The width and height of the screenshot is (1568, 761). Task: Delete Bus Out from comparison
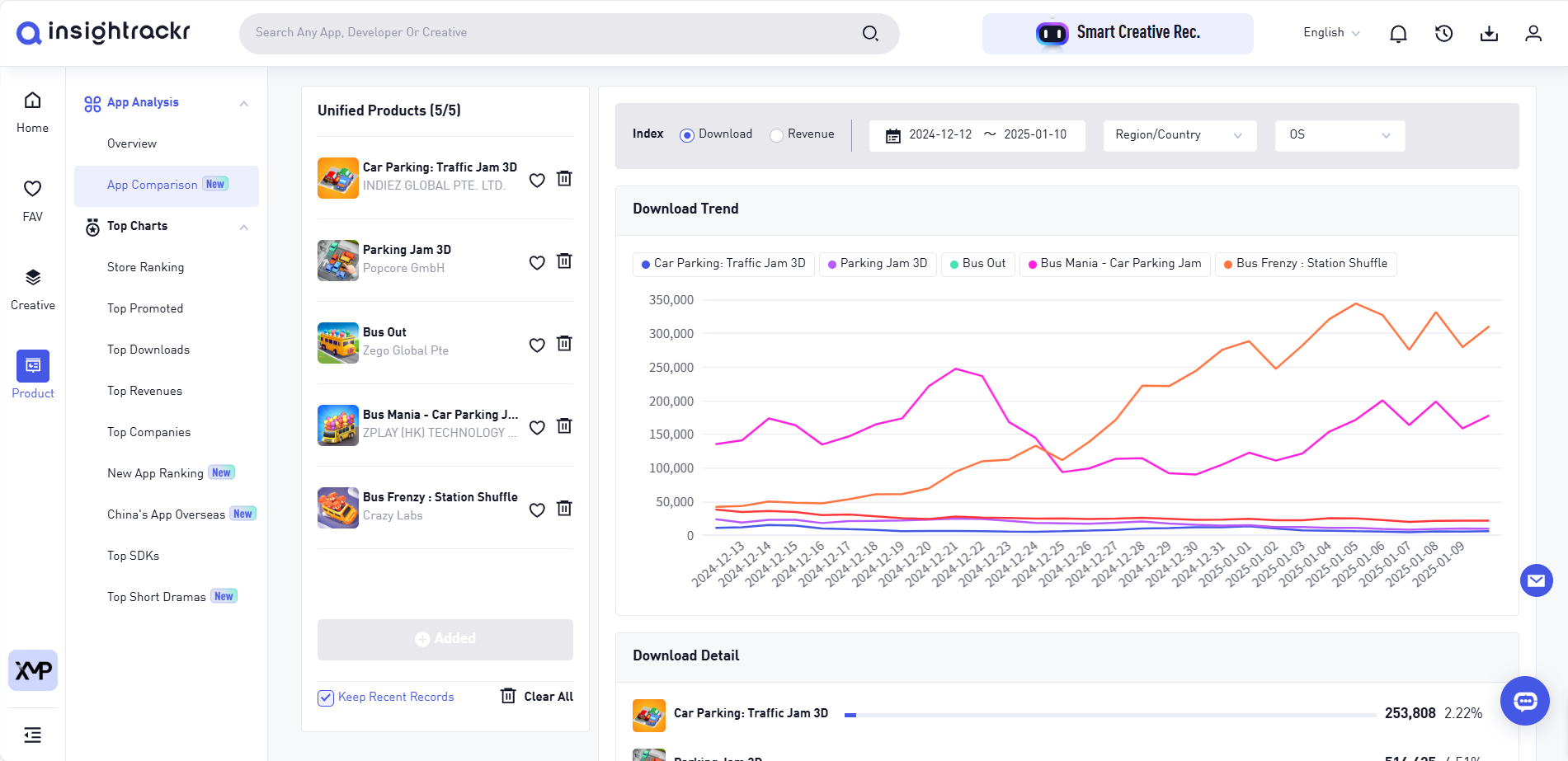(564, 344)
